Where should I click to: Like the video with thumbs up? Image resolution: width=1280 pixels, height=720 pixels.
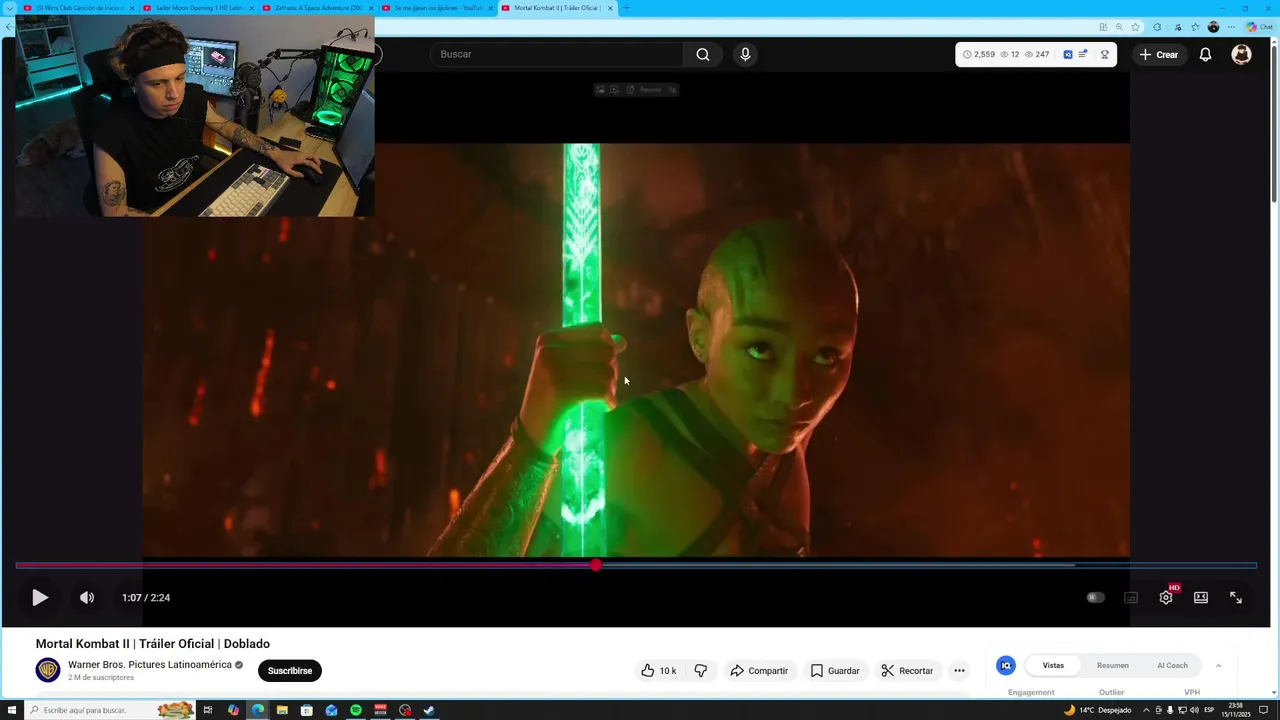[658, 671]
